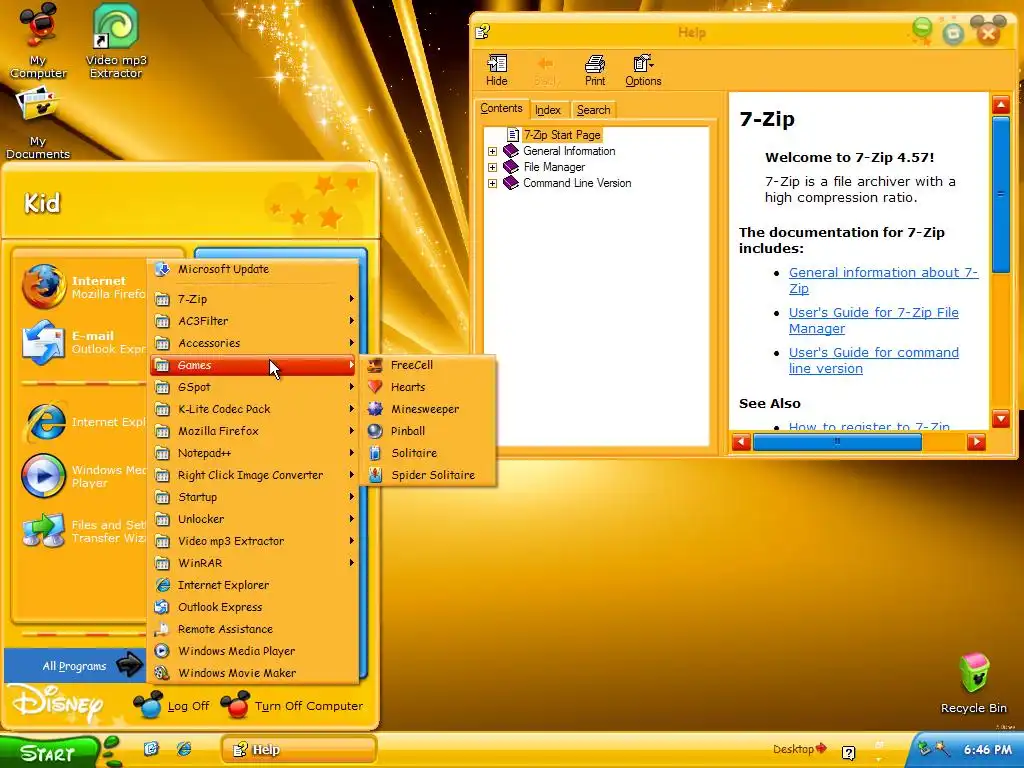Click the Turn Off Computer button

click(x=291, y=705)
